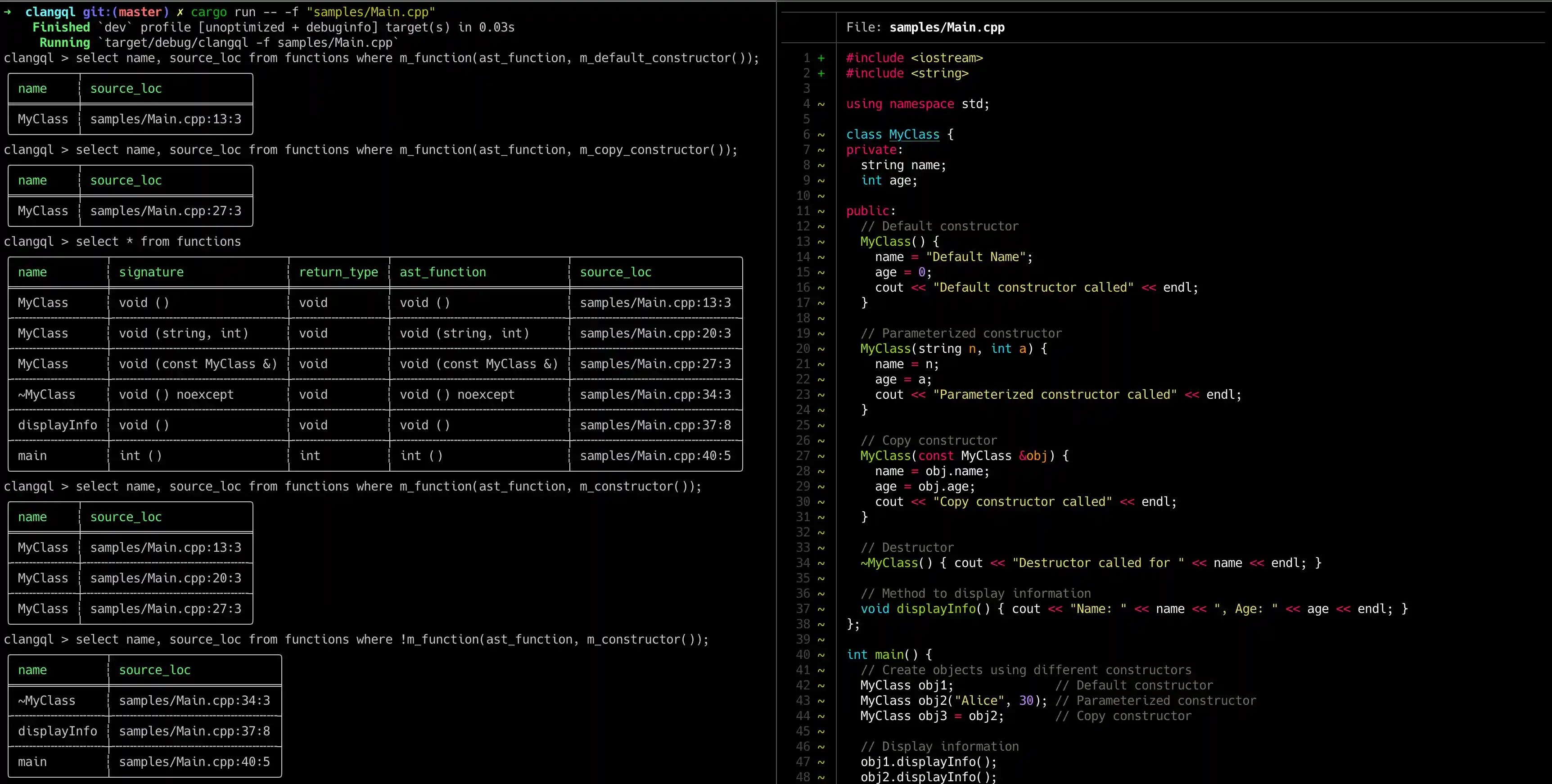
Task: Click the tilde change marker on line 13
Action: 821,242
